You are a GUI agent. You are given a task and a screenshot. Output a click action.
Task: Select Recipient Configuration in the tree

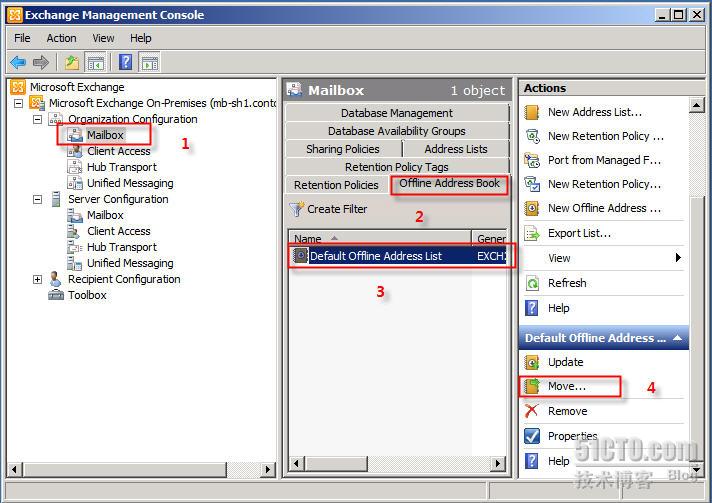(x=124, y=279)
